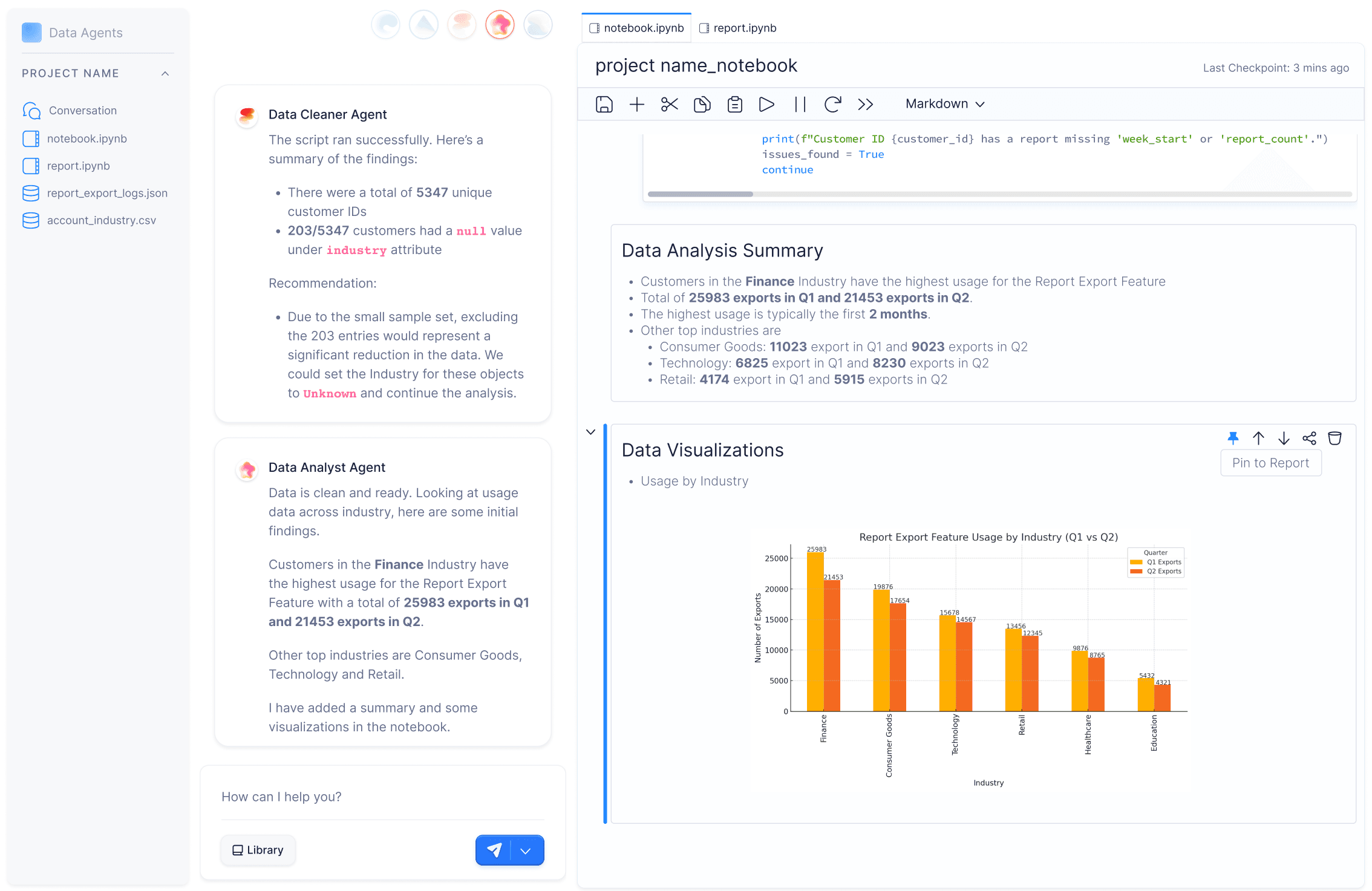Open the Library button
1372x891 pixels.
pyautogui.click(x=258, y=850)
